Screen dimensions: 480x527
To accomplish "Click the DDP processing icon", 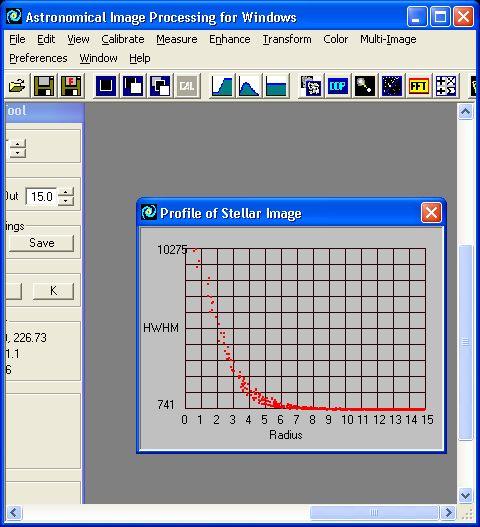I will [x=337, y=86].
